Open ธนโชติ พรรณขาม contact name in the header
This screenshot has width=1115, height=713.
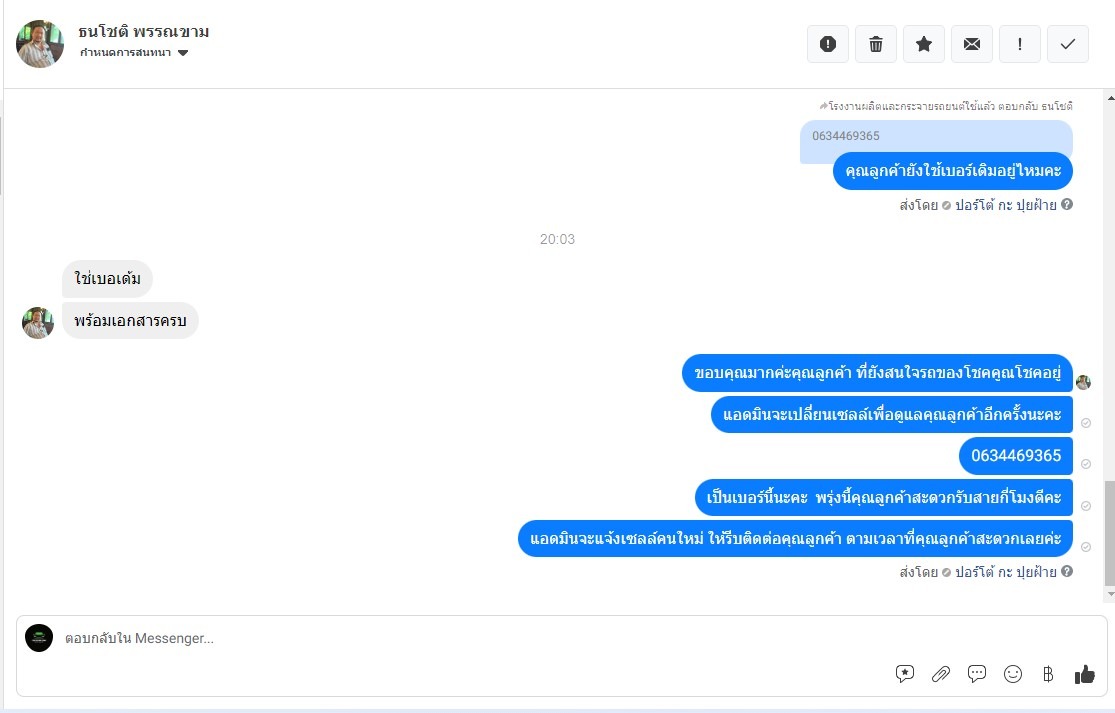(x=144, y=32)
